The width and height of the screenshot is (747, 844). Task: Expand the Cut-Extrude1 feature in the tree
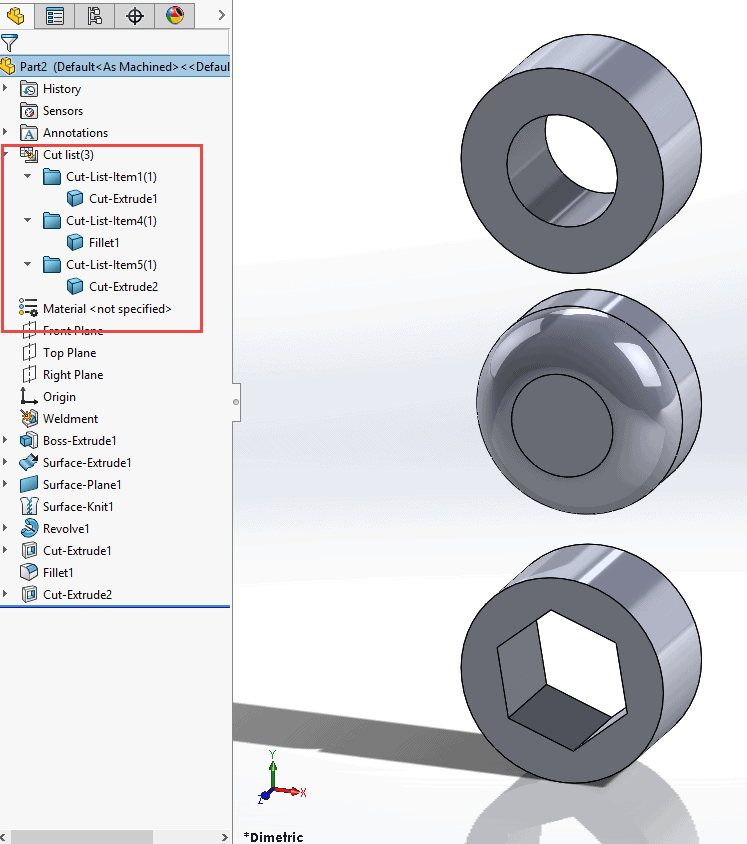coord(5,550)
